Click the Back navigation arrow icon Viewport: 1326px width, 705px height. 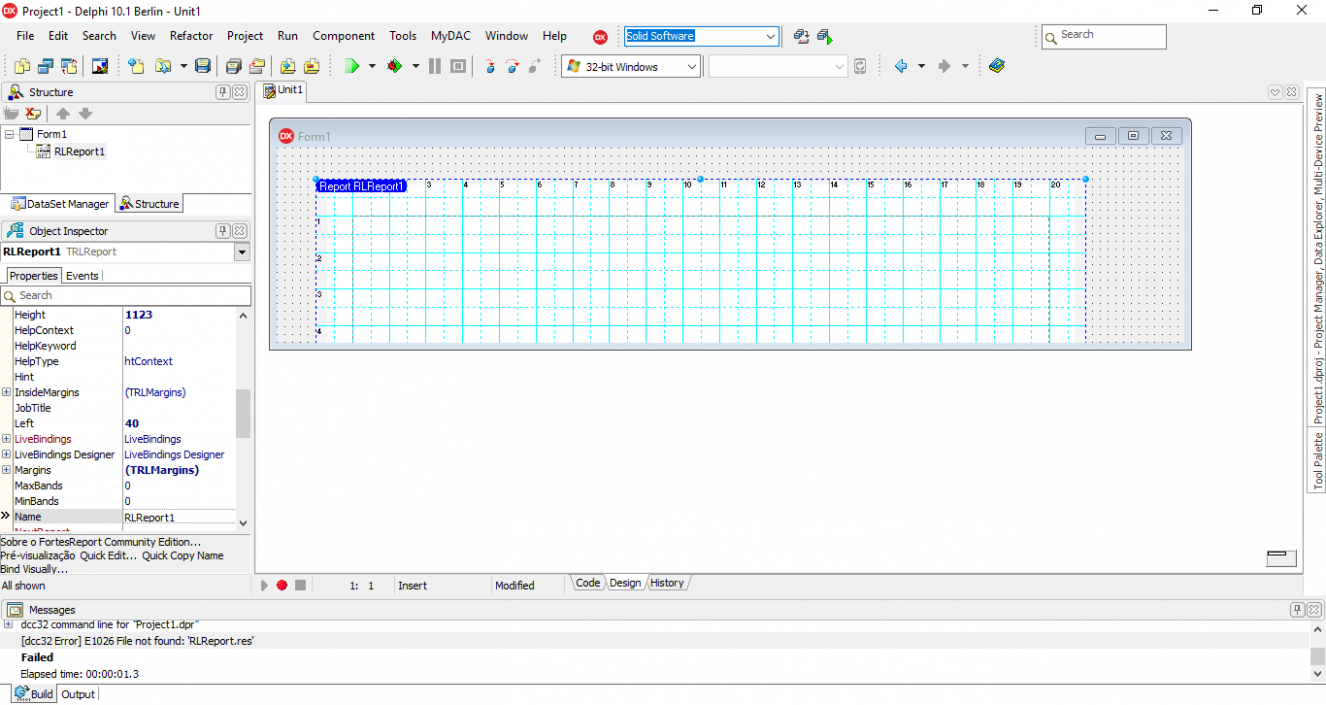tap(901, 66)
